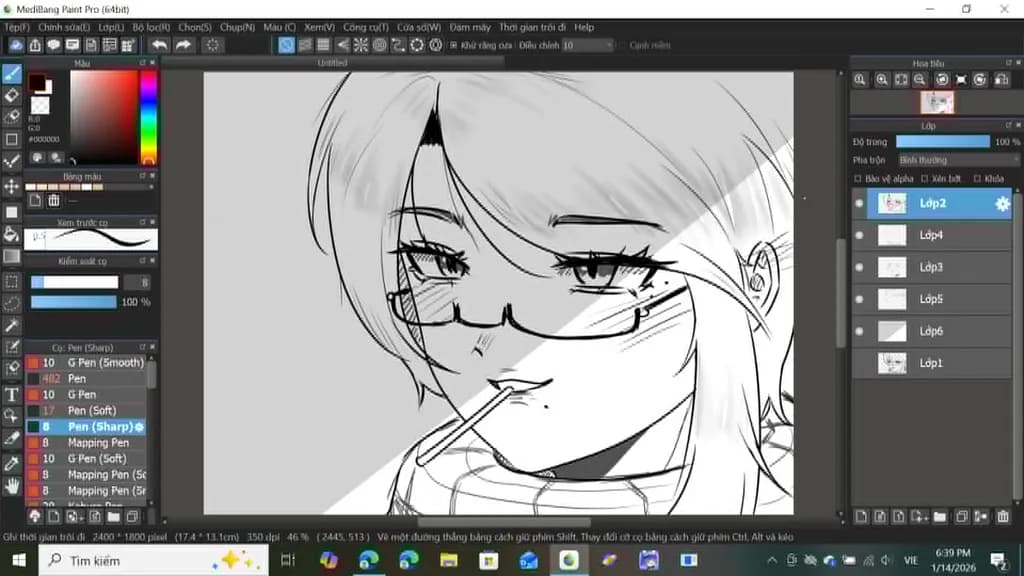The width and height of the screenshot is (1024, 576).
Task: Open the add-brush dropdown in brush panel
Action: pos(73,517)
